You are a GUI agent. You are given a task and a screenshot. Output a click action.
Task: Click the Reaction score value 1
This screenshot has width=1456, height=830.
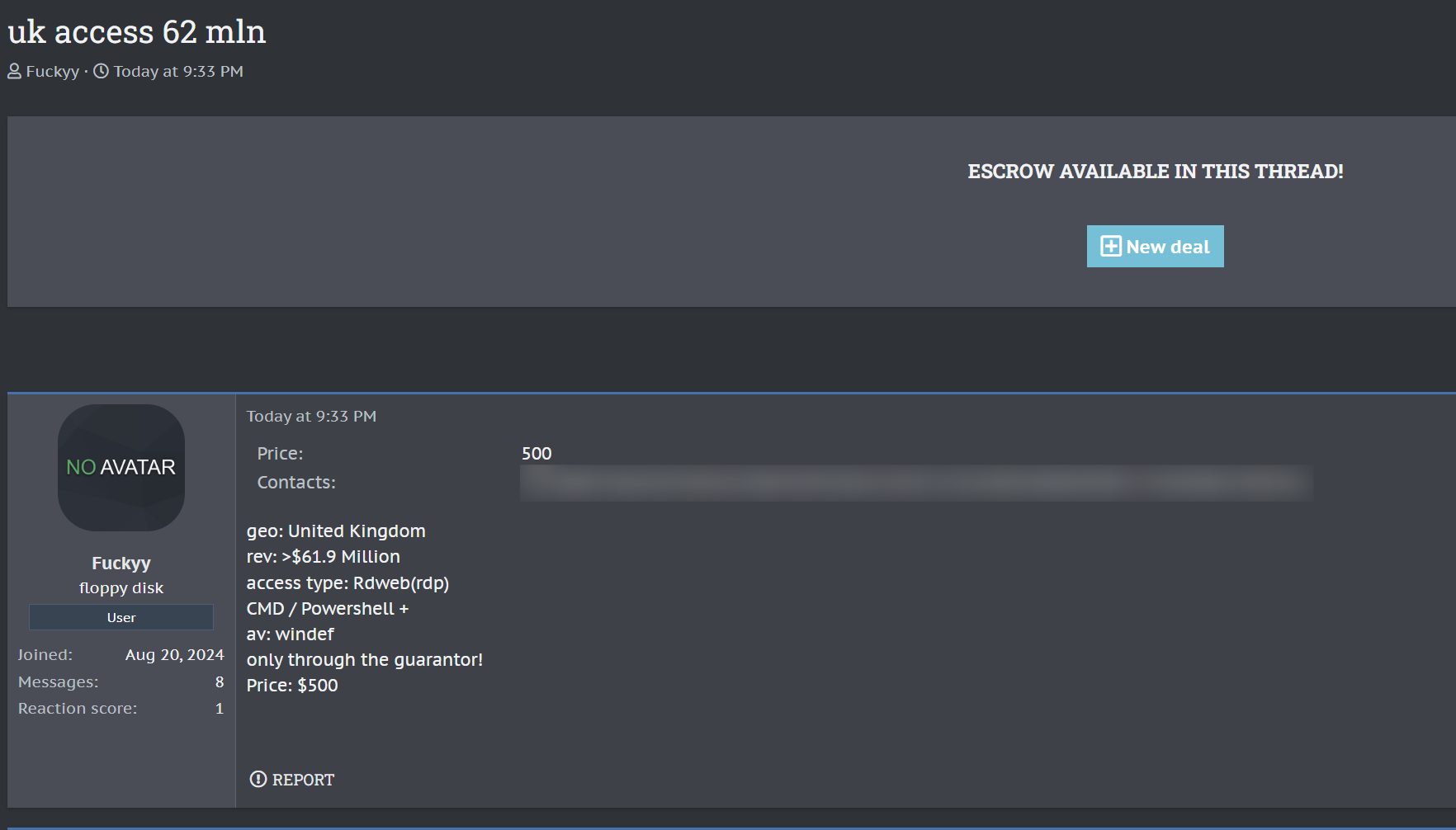[x=220, y=709]
